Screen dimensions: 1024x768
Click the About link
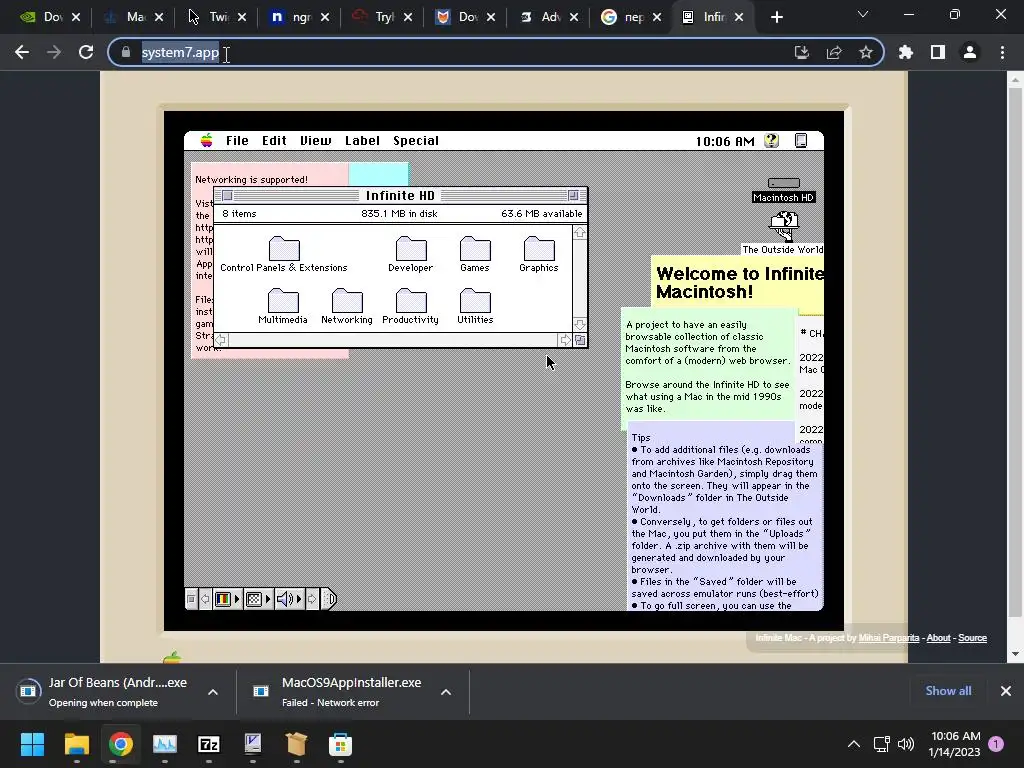click(x=938, y=638)
